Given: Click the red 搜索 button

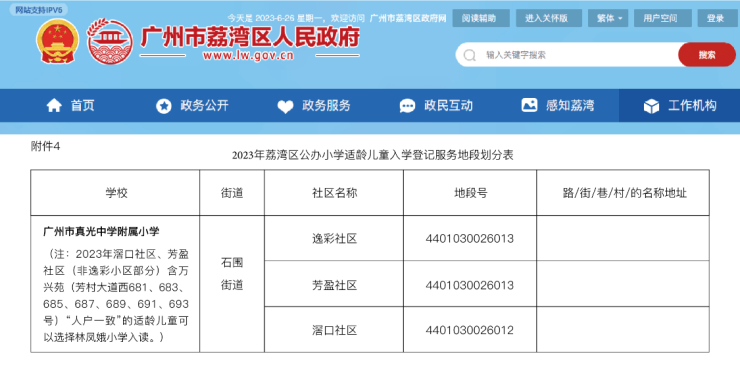Looking at the screenshot, I should (706, 55).
